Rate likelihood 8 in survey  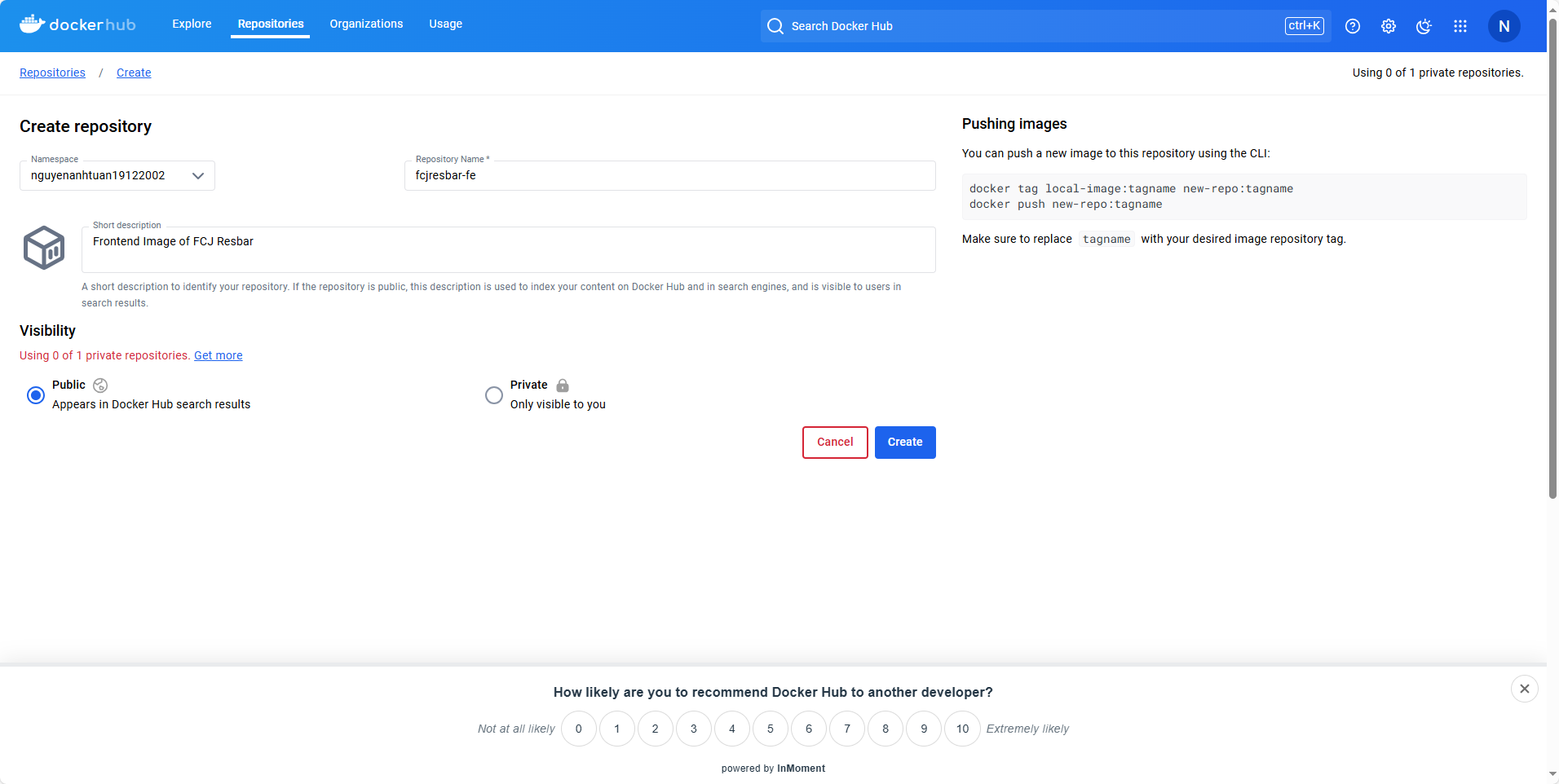pyautogui.click(x=885, y=729)
